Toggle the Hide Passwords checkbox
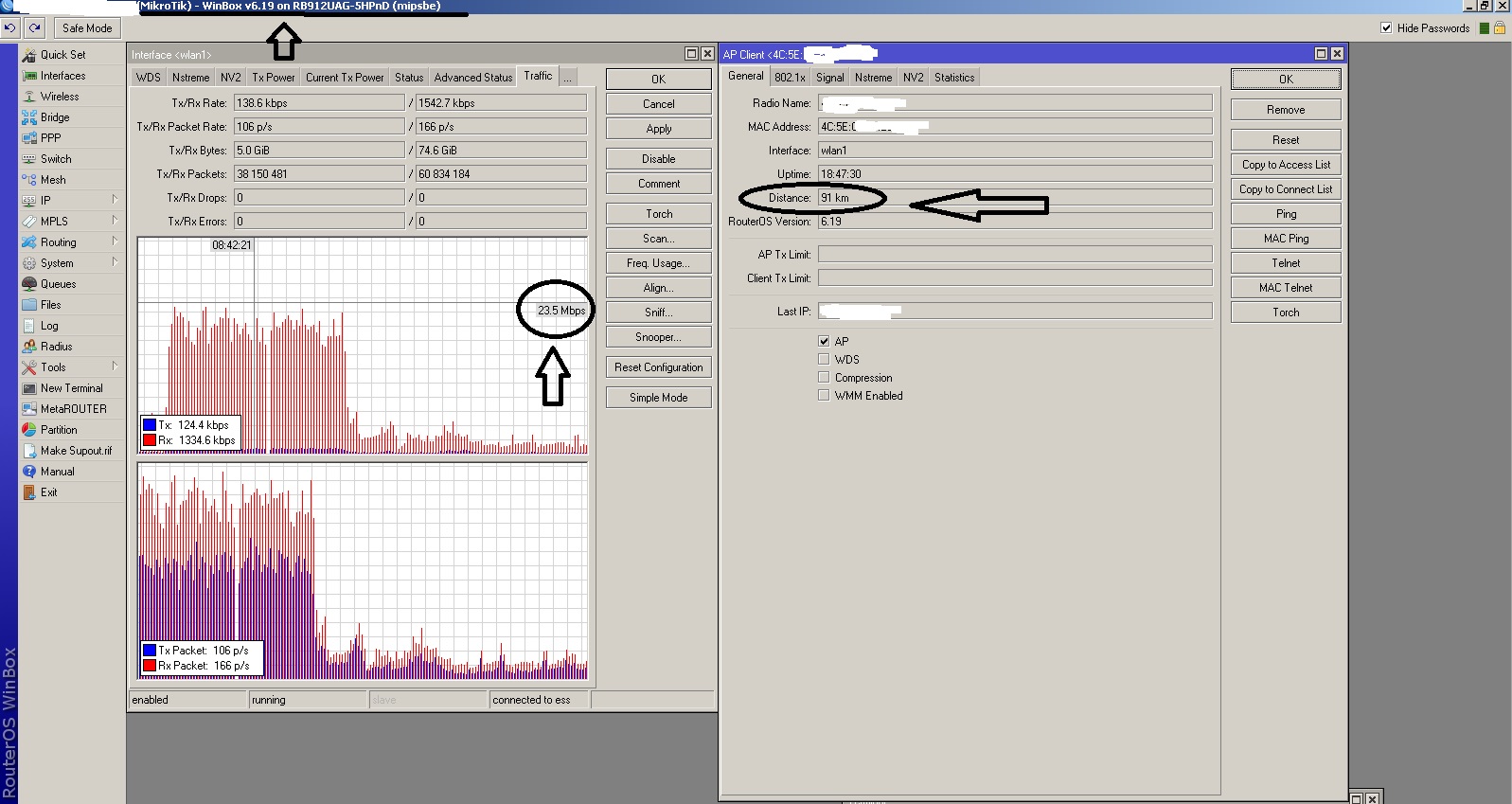1512x804 pixels. 1386,28
